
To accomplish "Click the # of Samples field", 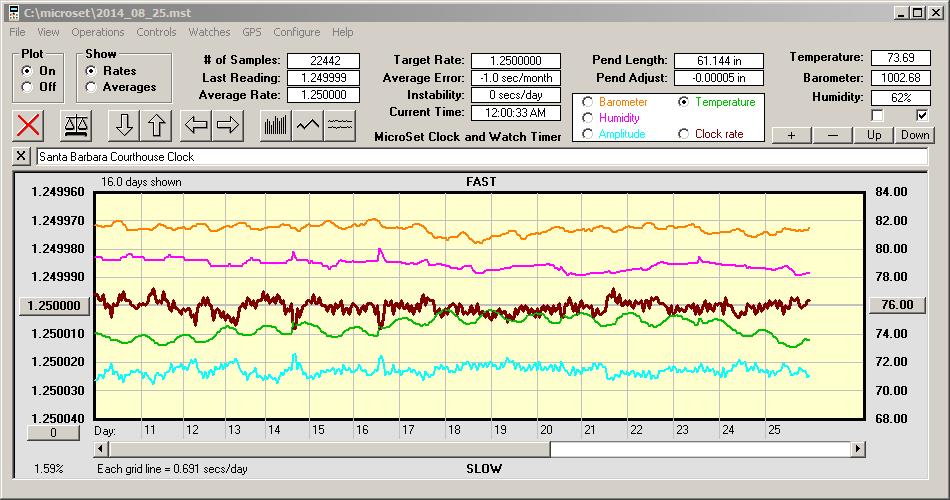I will [x=324, y=61].
